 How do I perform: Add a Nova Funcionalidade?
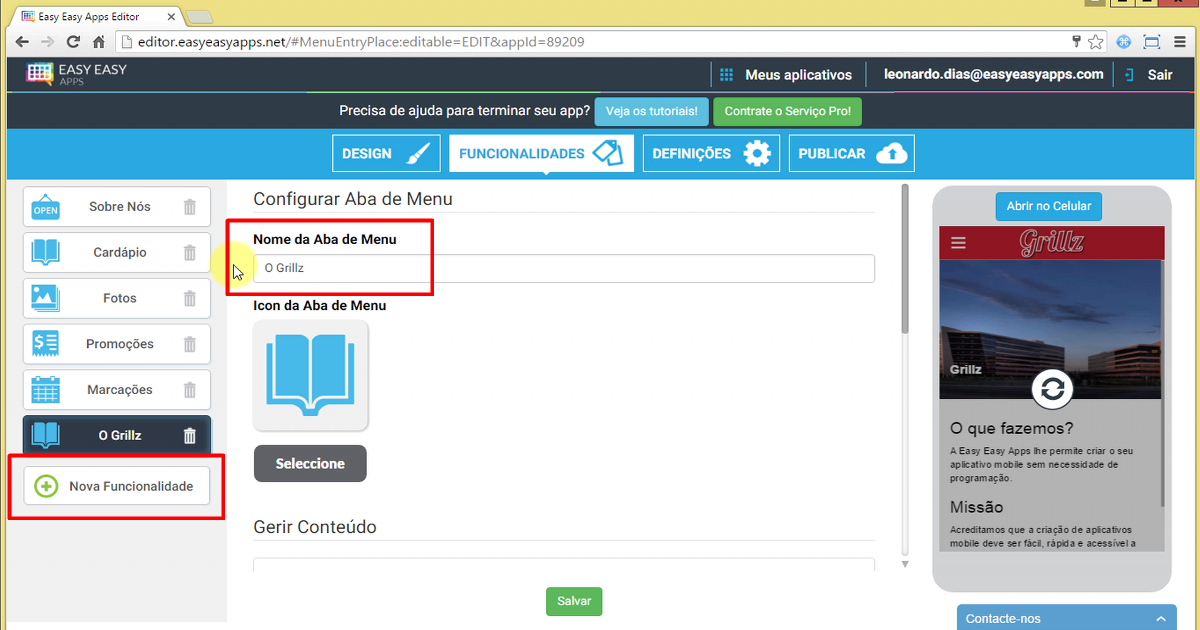click(x=117, y=486)
